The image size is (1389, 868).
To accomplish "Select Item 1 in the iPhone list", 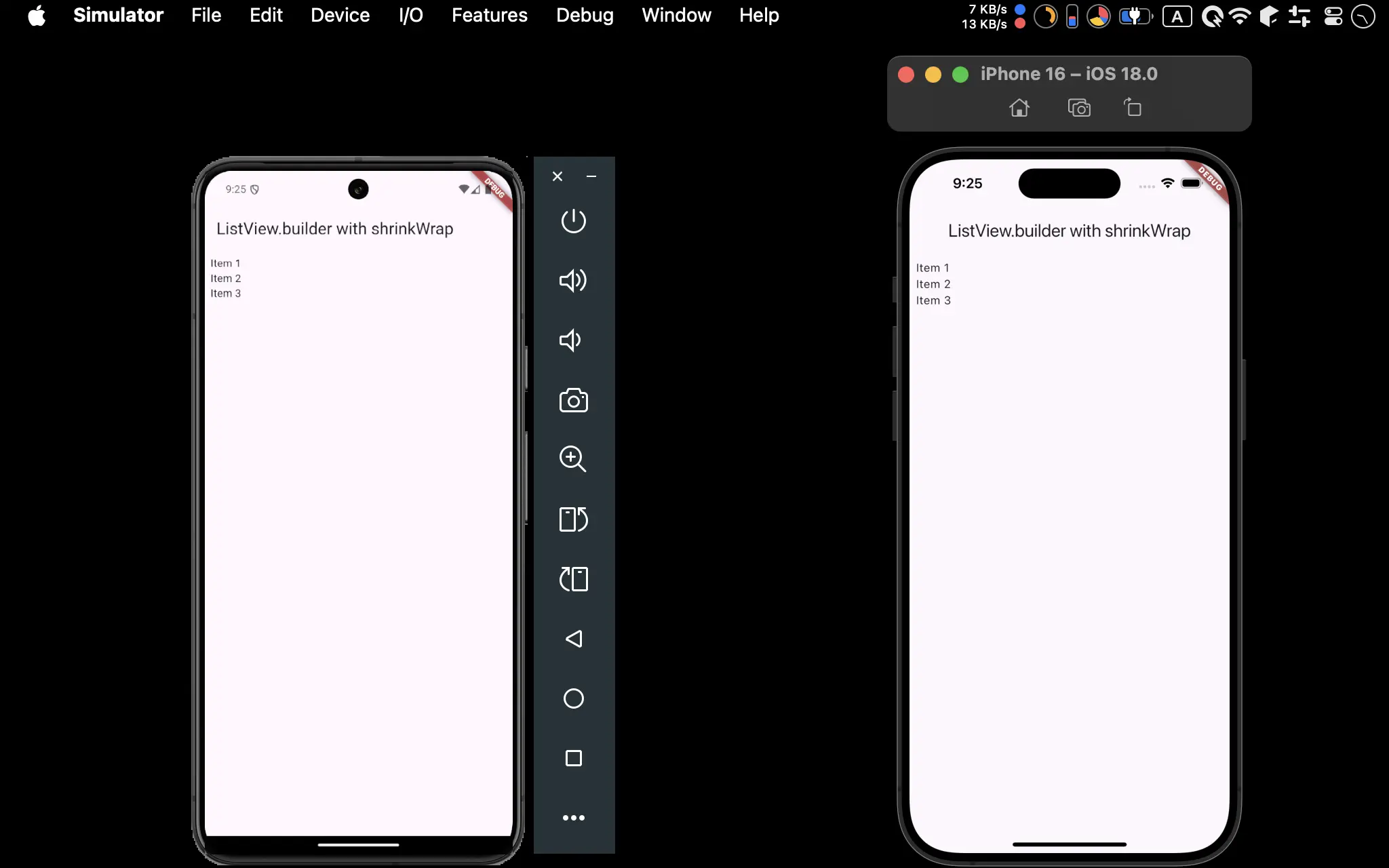I will (933, 268).
